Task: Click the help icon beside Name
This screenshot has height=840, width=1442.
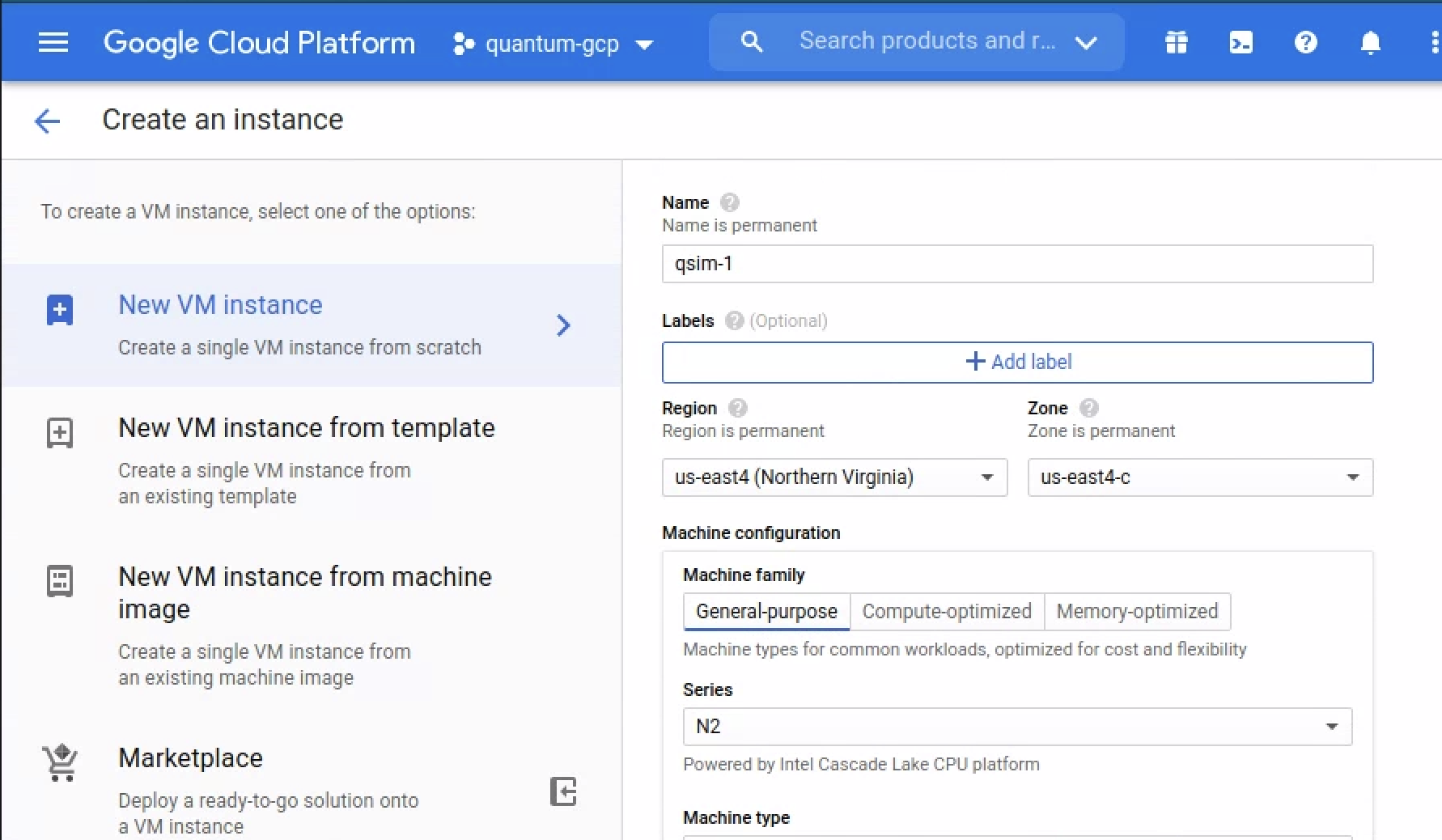Action: tap(729, 202)
